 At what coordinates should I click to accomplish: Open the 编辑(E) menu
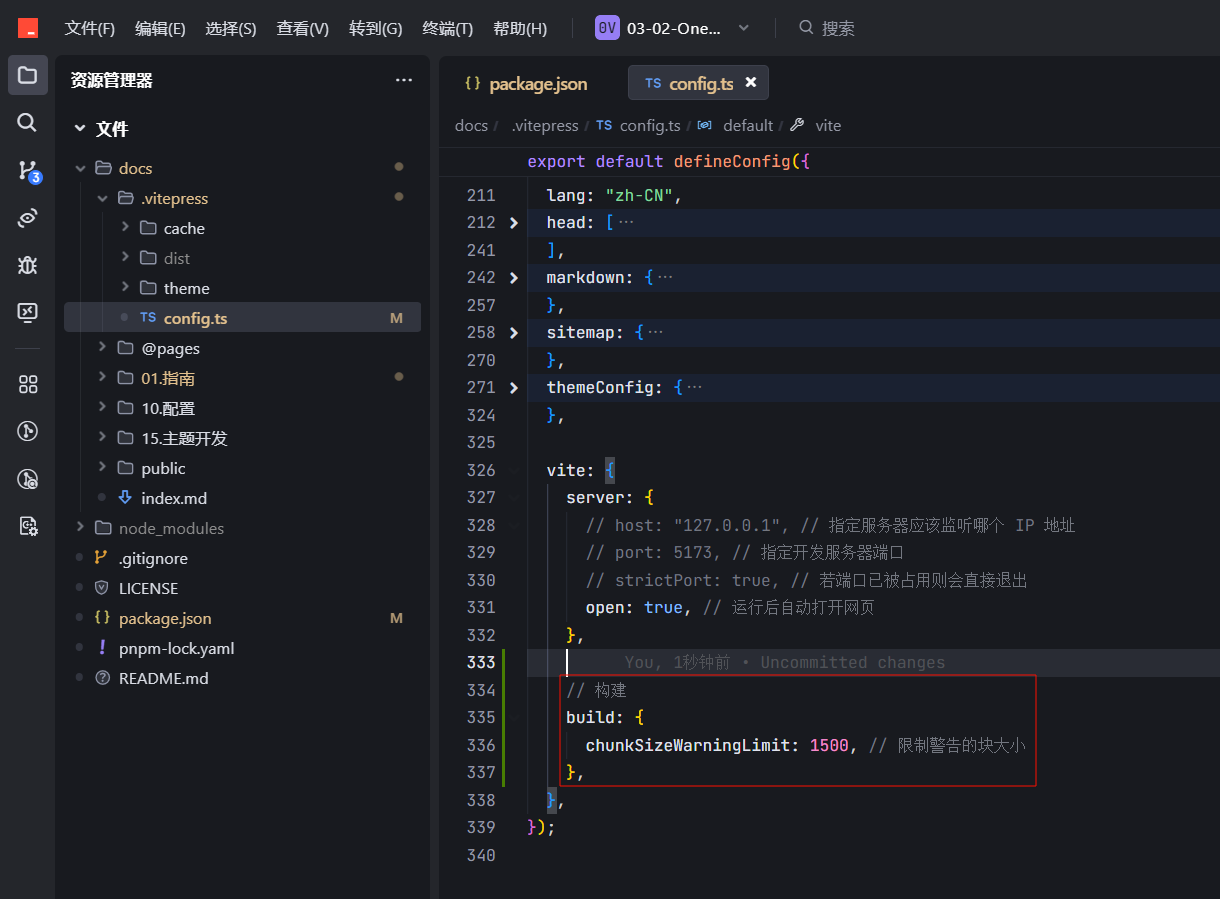[160, 28]
